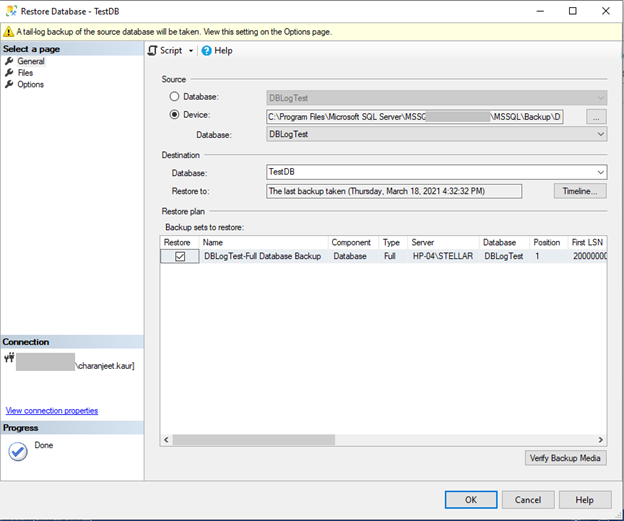Click the Done progress checkmark icon

[17, 451]
